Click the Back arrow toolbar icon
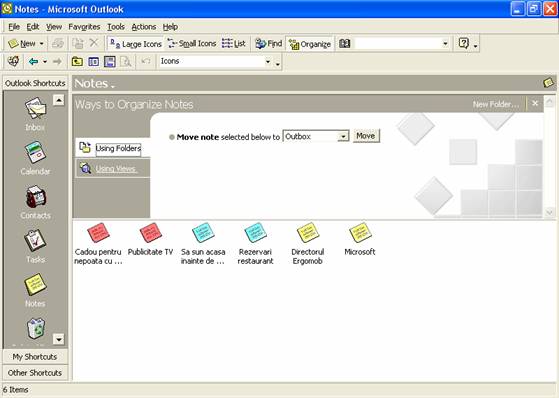Screen dimensions: 559x398 click(34, 62)
